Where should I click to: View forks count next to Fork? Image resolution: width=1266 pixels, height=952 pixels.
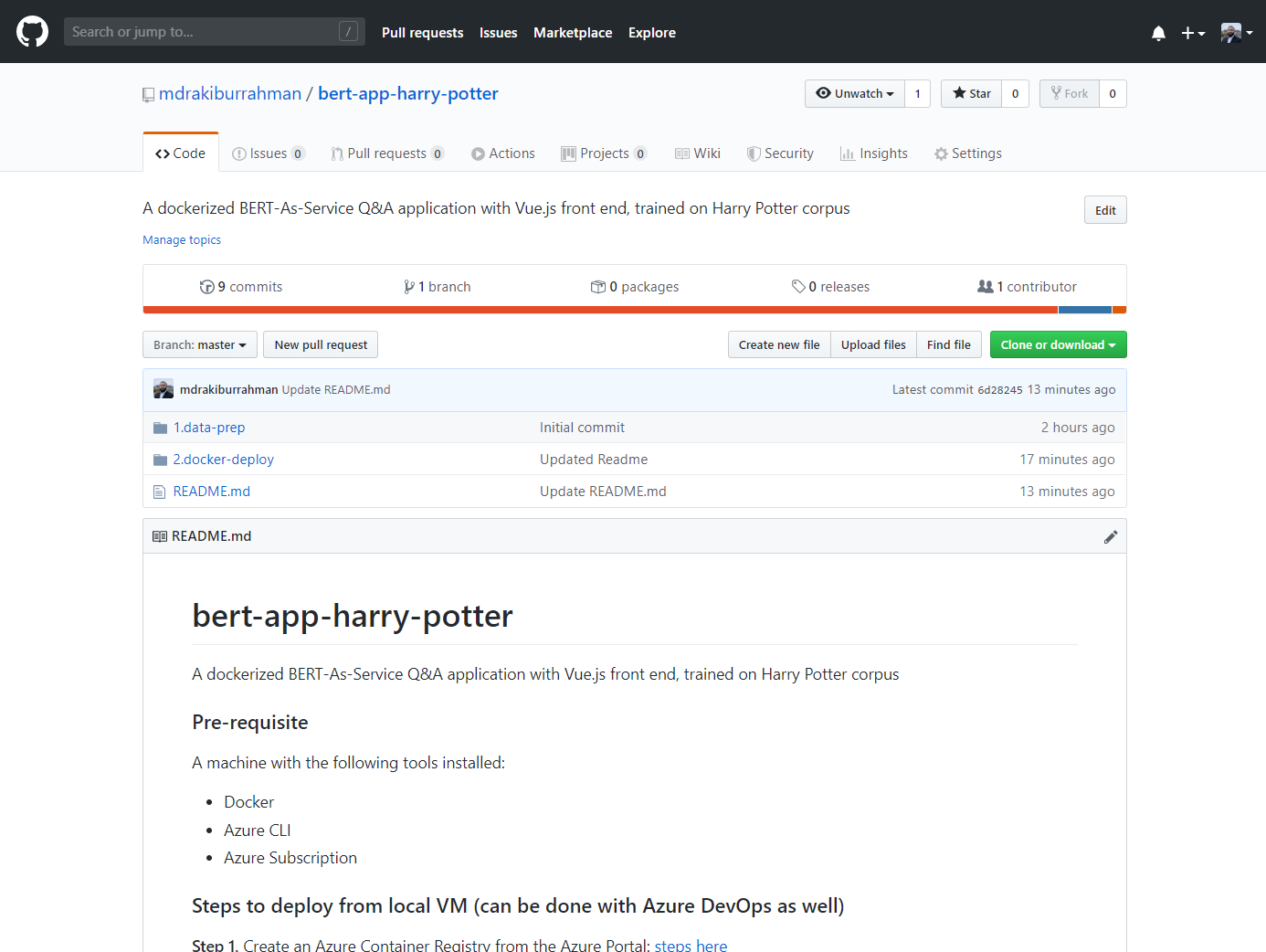1113,93
